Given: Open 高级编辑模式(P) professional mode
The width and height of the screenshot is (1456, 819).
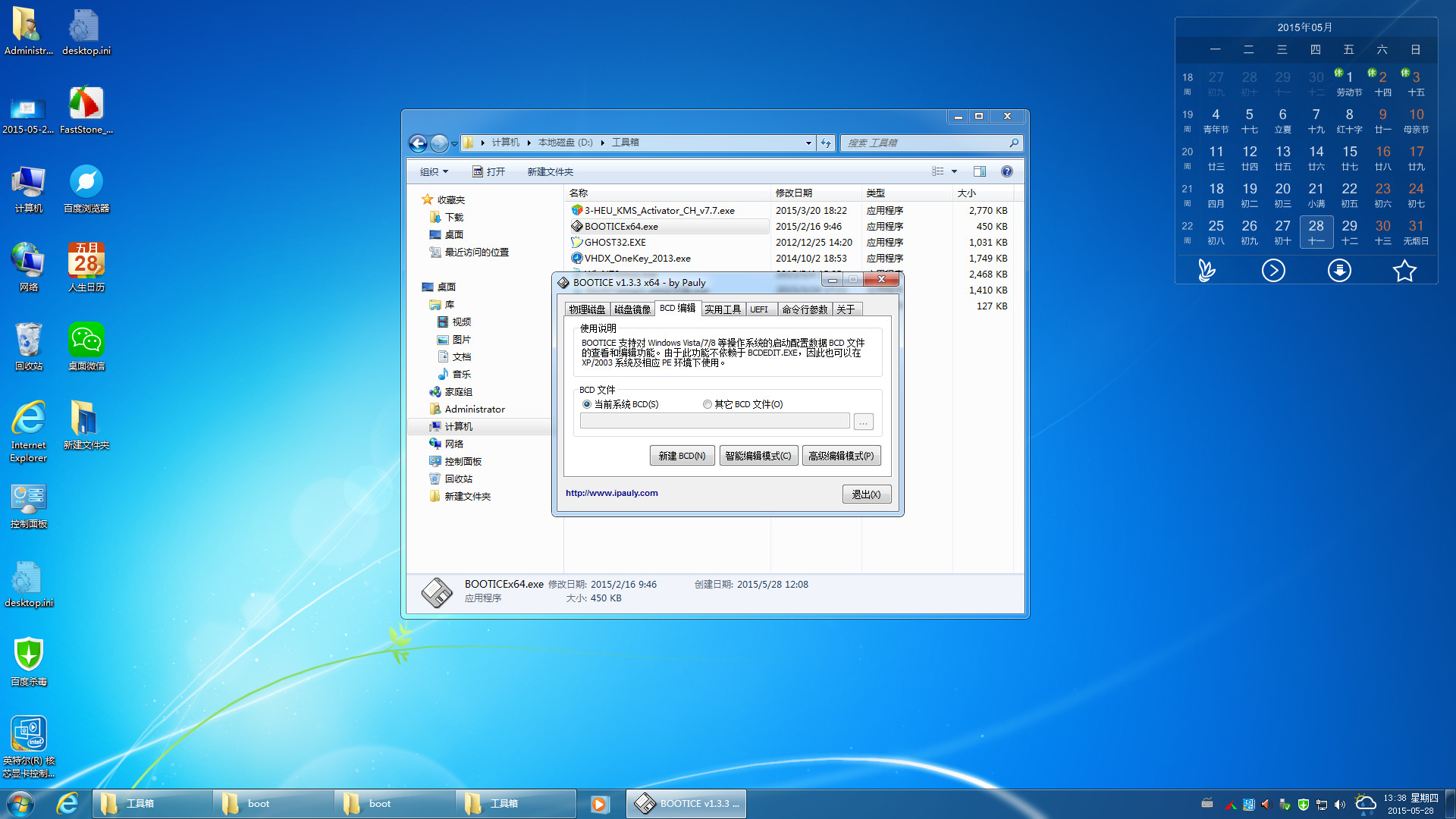Looking at the screenshot, I should point(841,456).
